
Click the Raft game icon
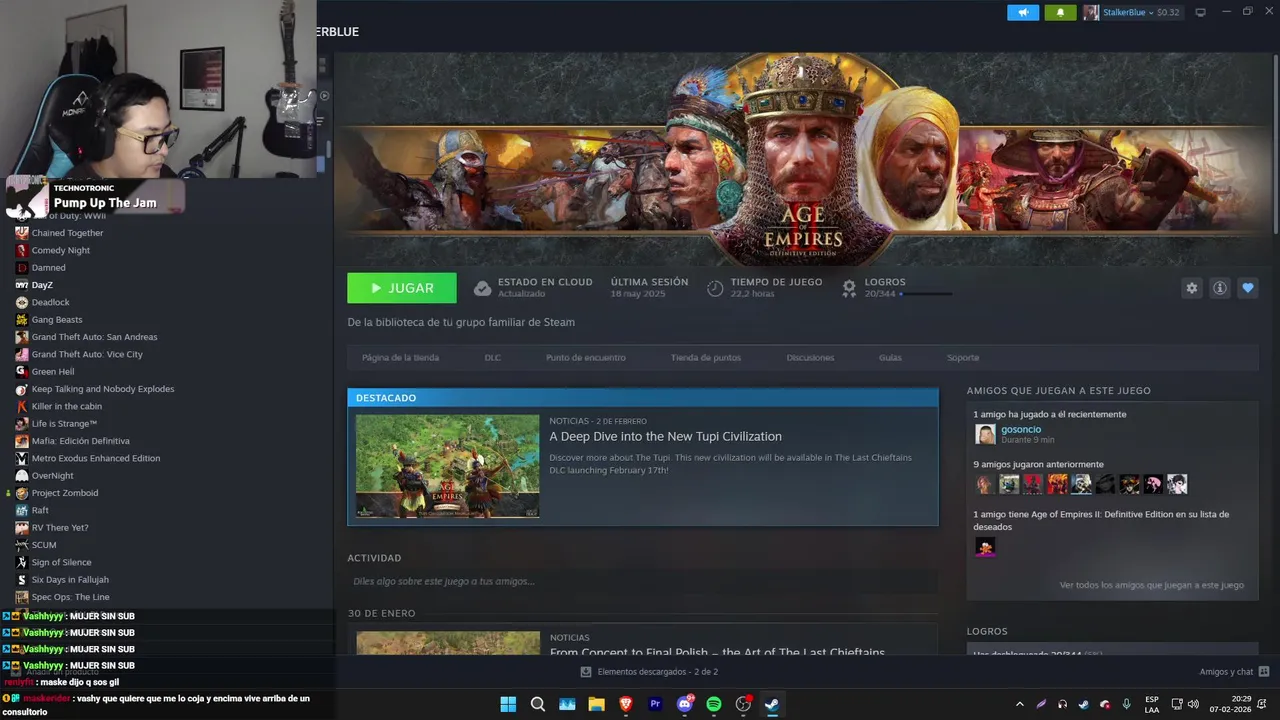[x=22, y=510]
